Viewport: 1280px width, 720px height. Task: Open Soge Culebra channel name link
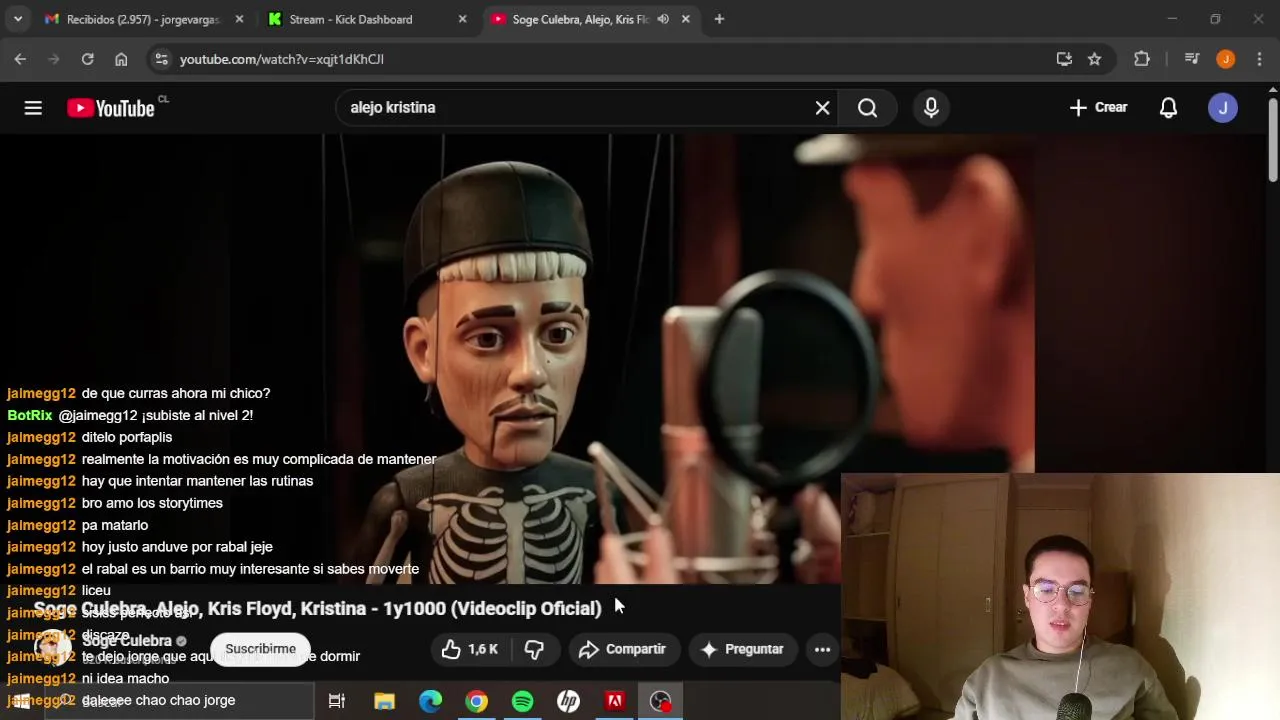(x=127, y=640)
